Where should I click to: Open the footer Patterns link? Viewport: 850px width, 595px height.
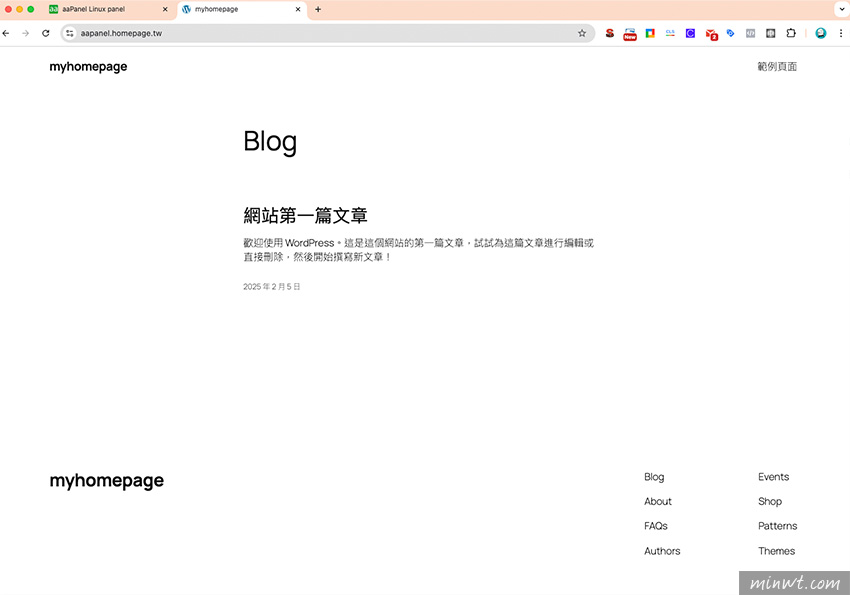[777, 526]
